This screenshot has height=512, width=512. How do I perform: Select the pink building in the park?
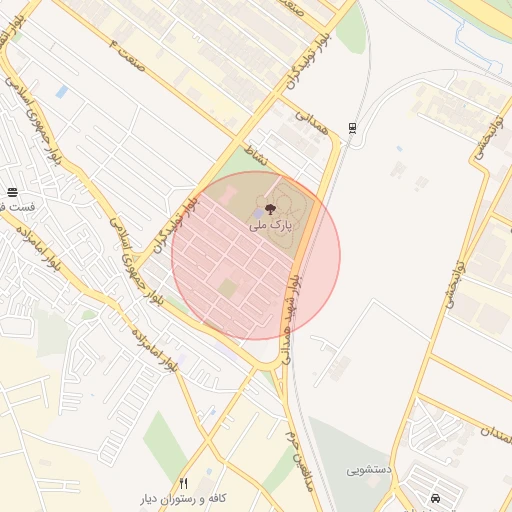pyautogui.click(x=229, y=195)
